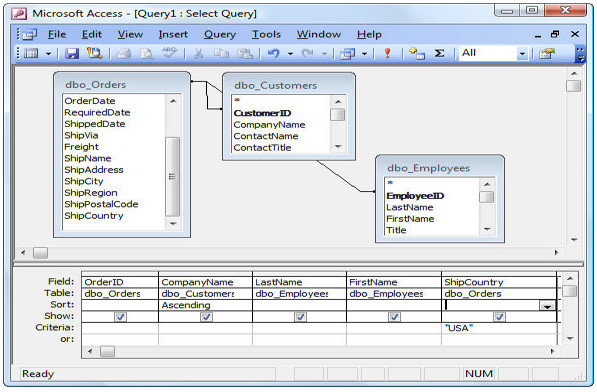This screenshot has height=392, width=597.
Task: Click scroll-up arrow in dbo_Orders list
Action: coord(173,101)
